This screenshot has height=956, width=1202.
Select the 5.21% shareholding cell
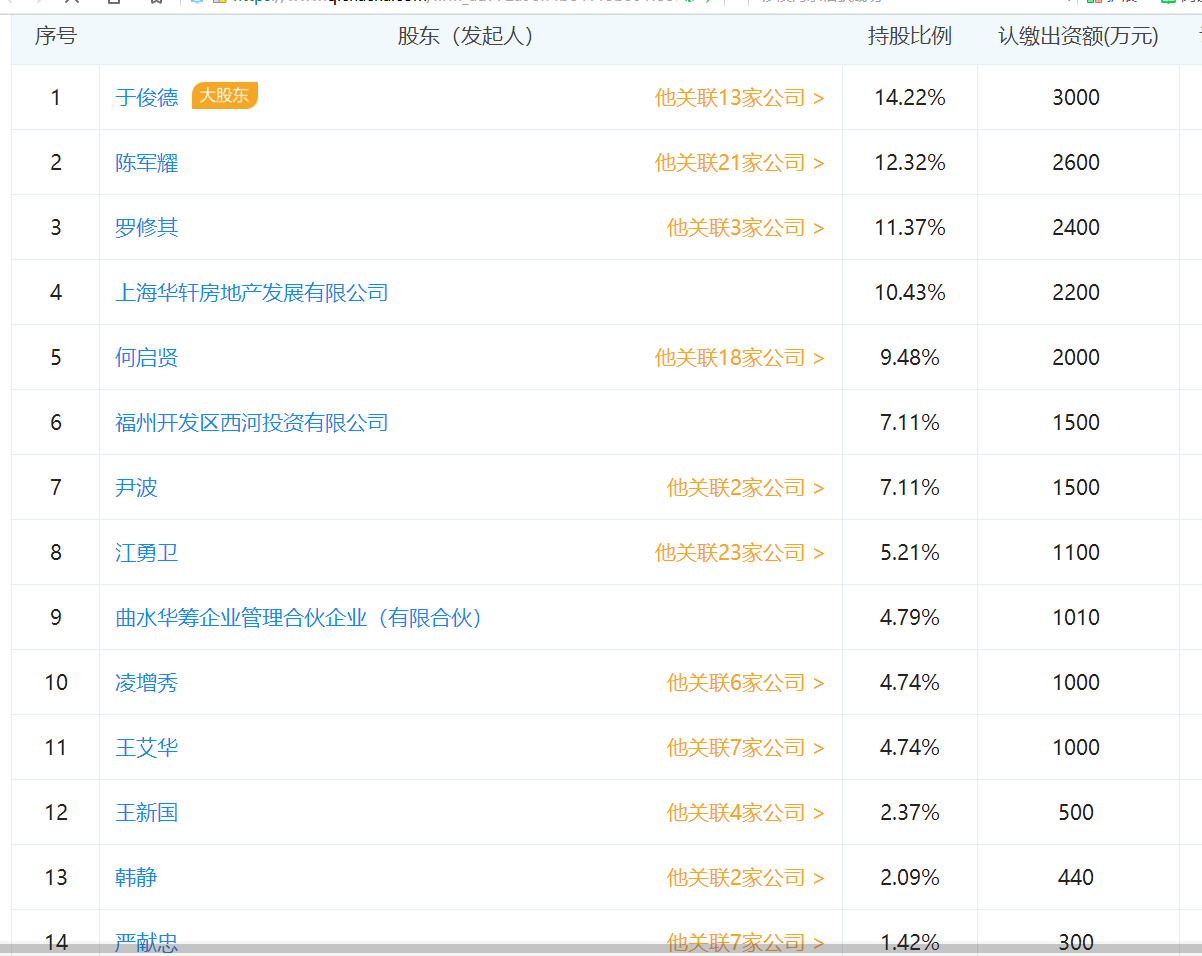click(x=910, y=552)
